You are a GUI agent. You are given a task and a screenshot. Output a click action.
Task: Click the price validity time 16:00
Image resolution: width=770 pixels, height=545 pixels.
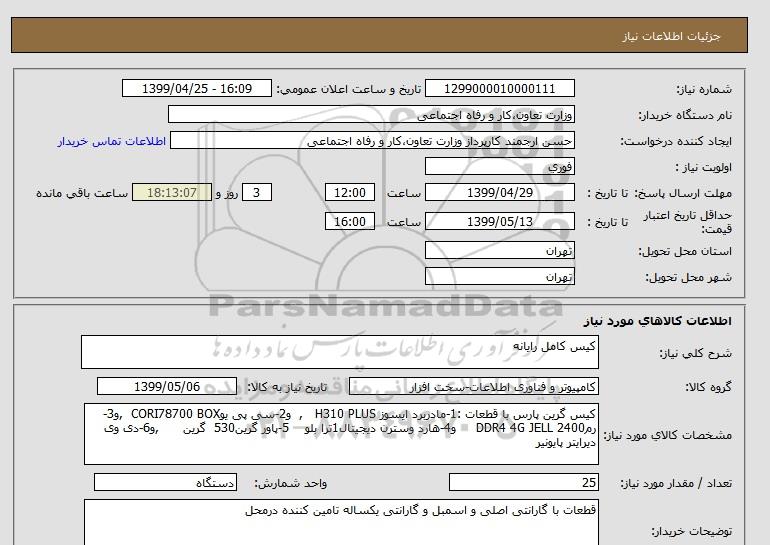coord(350,221)
